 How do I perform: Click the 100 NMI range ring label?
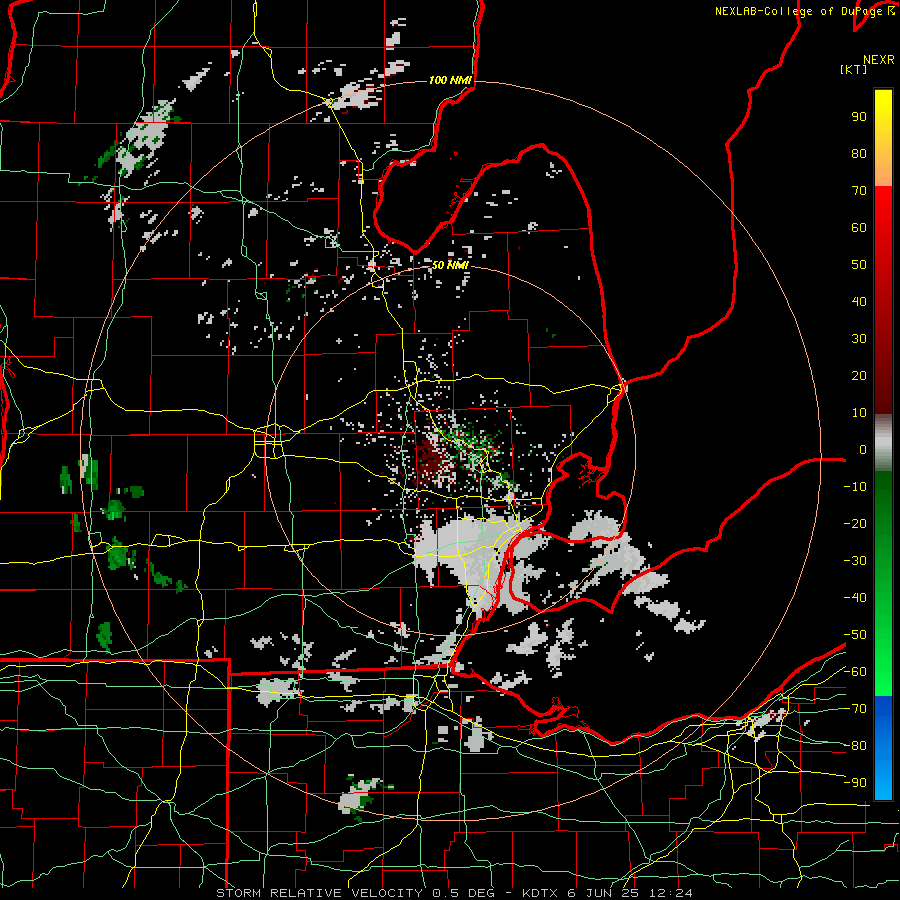[x=450, y=80]
